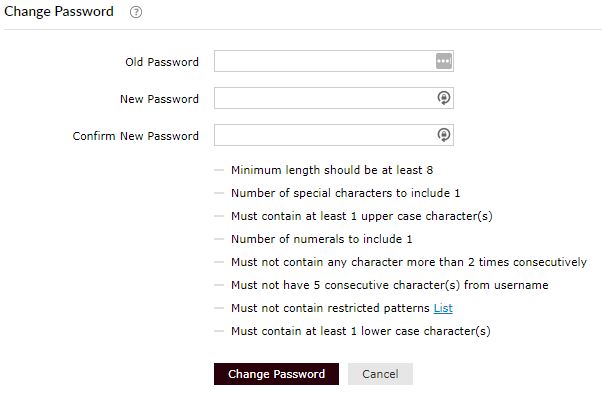Click the username consecutive characters rule text
602x397 pixels.
click(390, 285)
